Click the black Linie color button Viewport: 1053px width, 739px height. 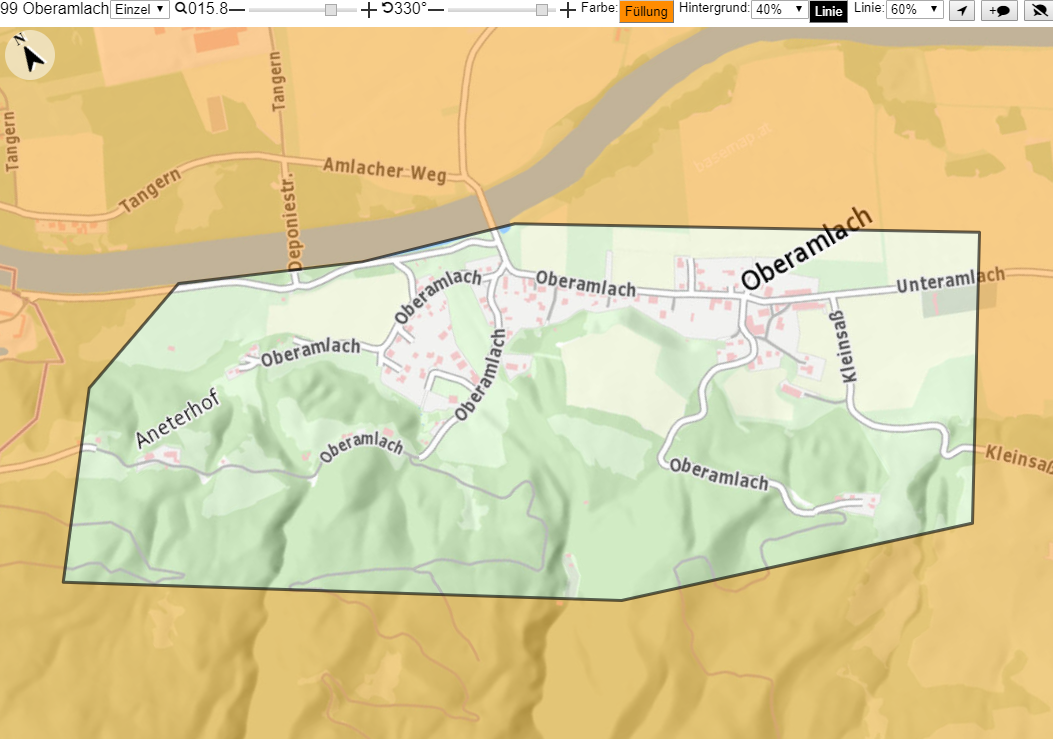tap(828, 11)
